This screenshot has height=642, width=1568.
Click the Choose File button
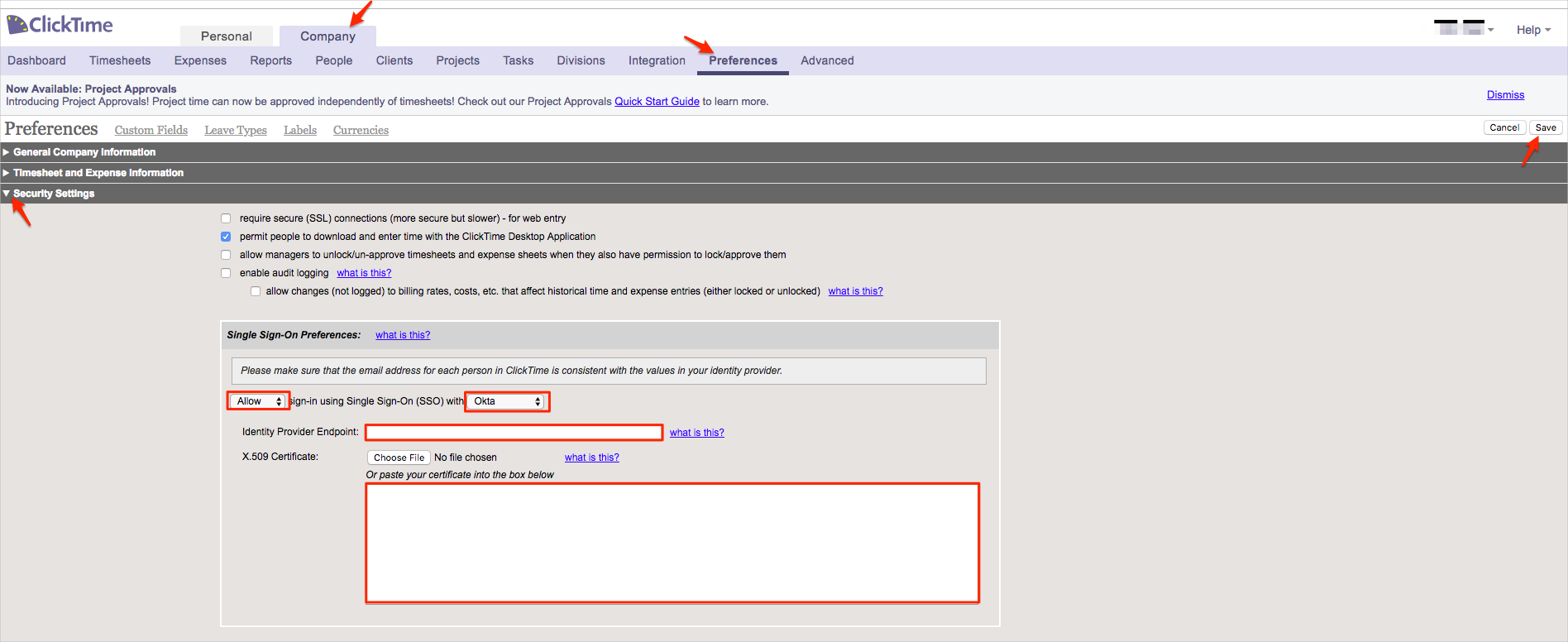399,458
